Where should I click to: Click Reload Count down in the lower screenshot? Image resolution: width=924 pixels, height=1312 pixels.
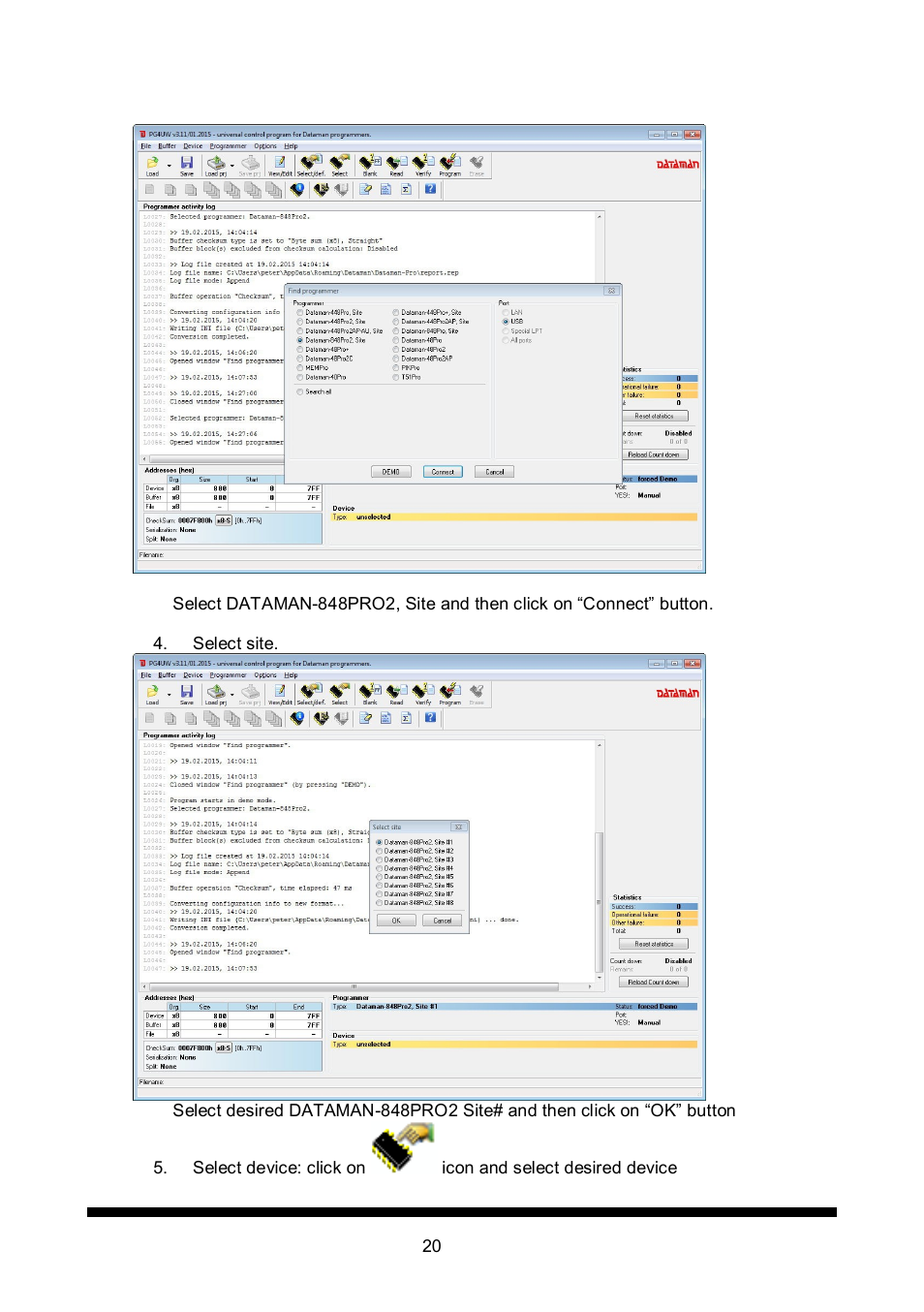[x=654, y=982]
